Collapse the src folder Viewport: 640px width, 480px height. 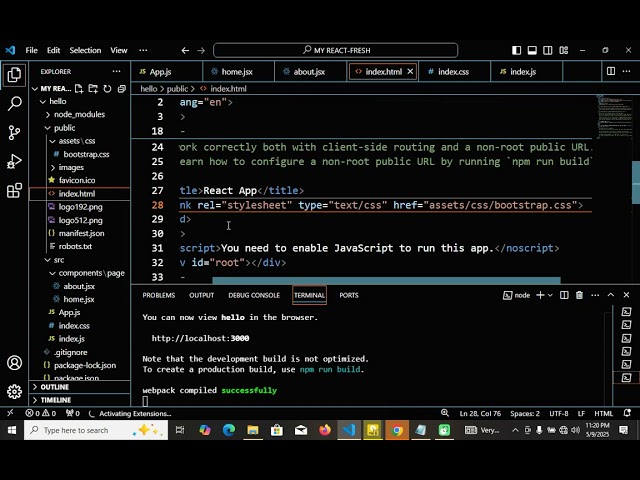pyautogui.click(x=48, y=260)
